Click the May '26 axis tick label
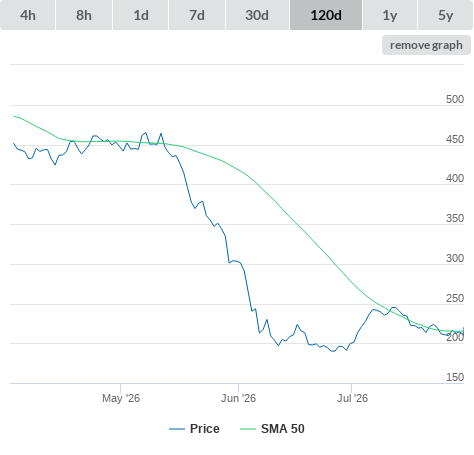The height and width of the screenshot is (455, 474). [121, 398]
